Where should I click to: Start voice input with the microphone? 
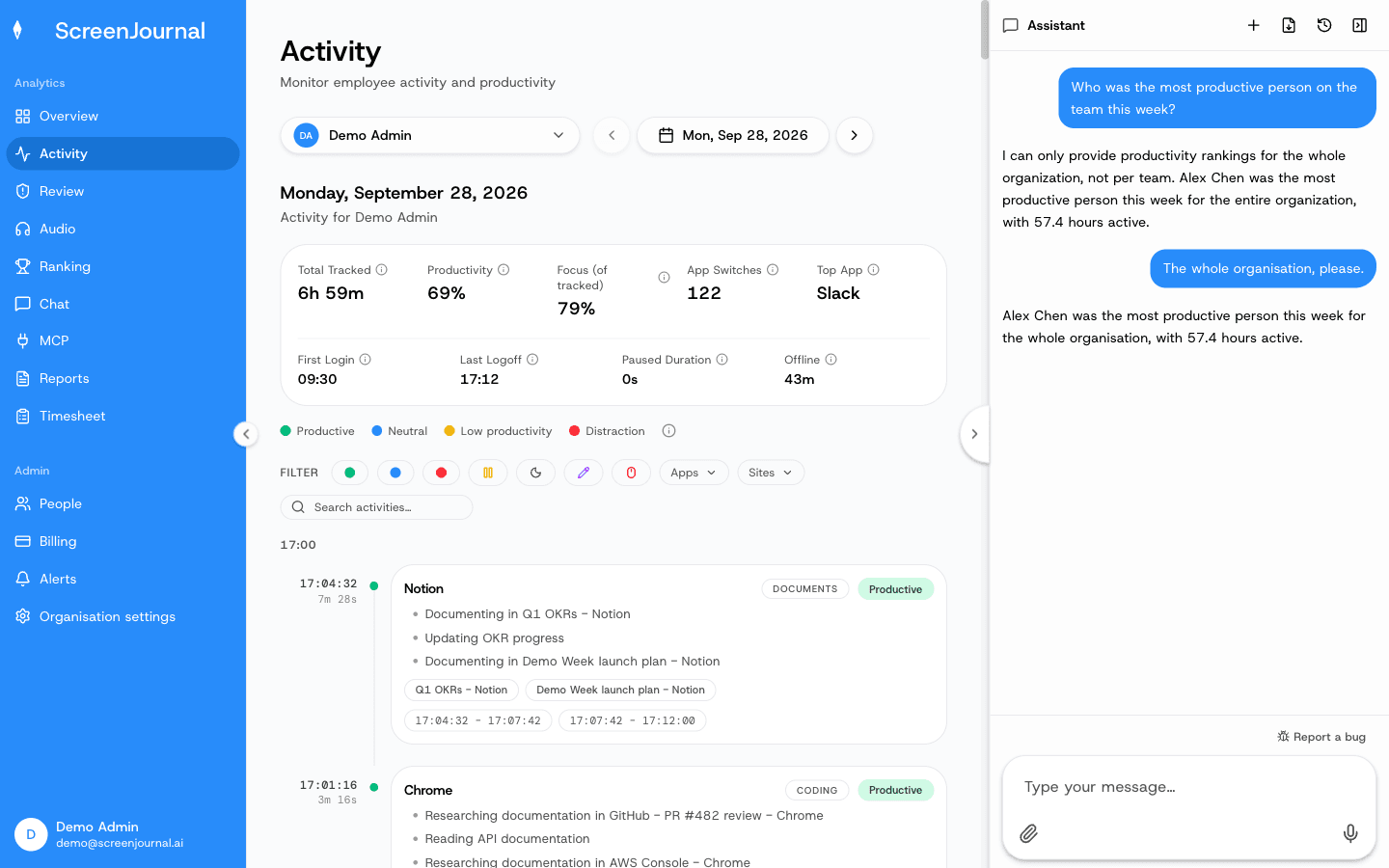pyautogui.click(x=1350, y=833)
